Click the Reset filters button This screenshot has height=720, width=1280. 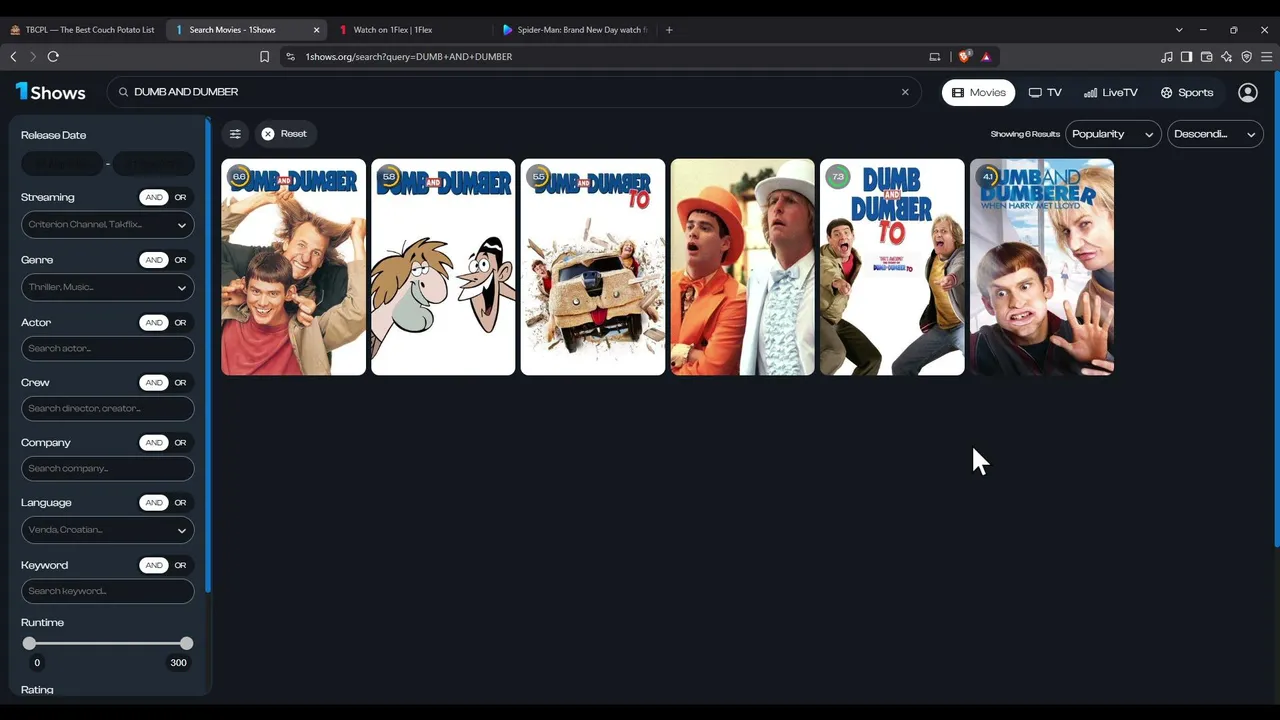(x=284, y=134)
